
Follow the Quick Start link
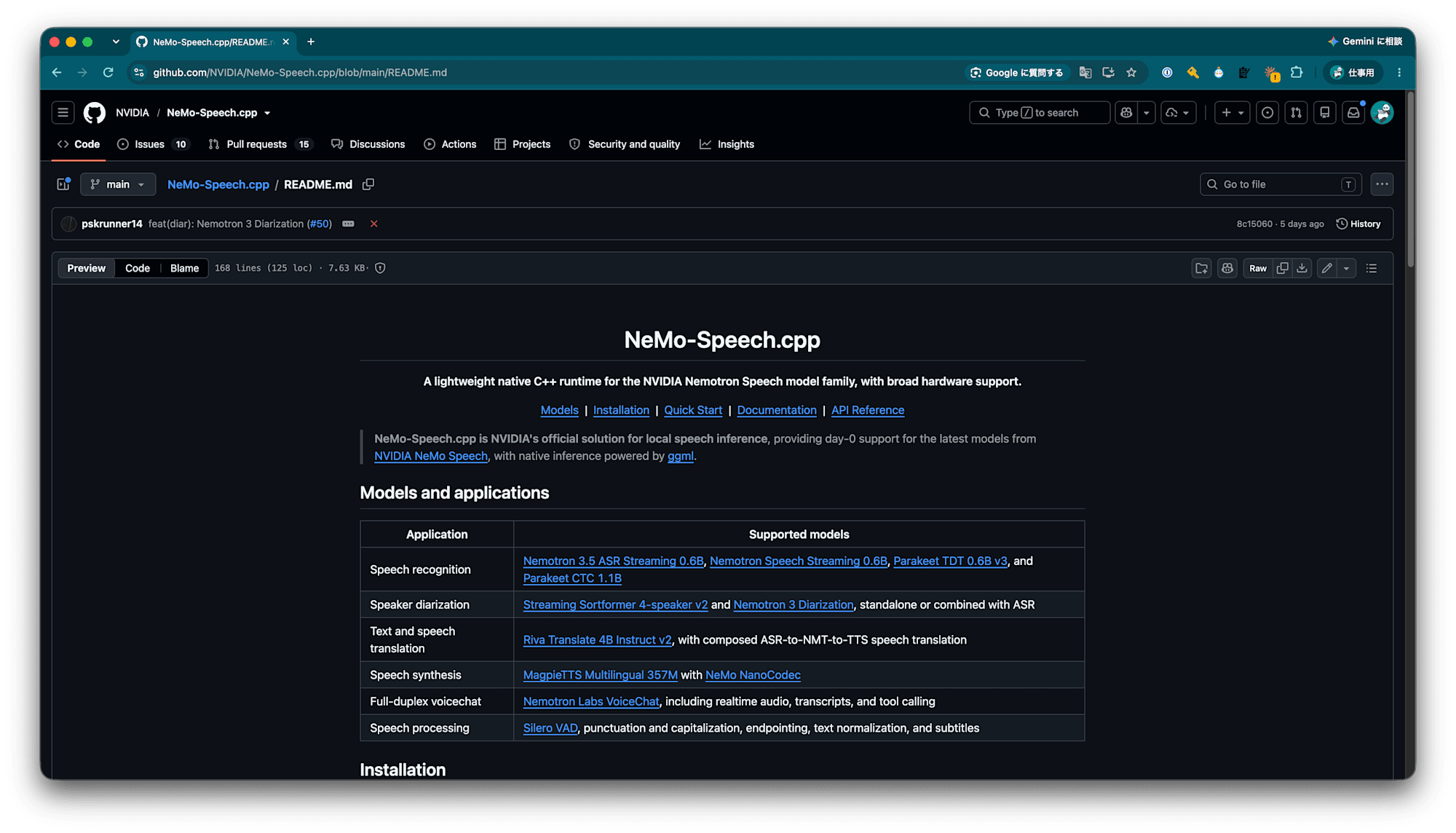tap(693, 411)
